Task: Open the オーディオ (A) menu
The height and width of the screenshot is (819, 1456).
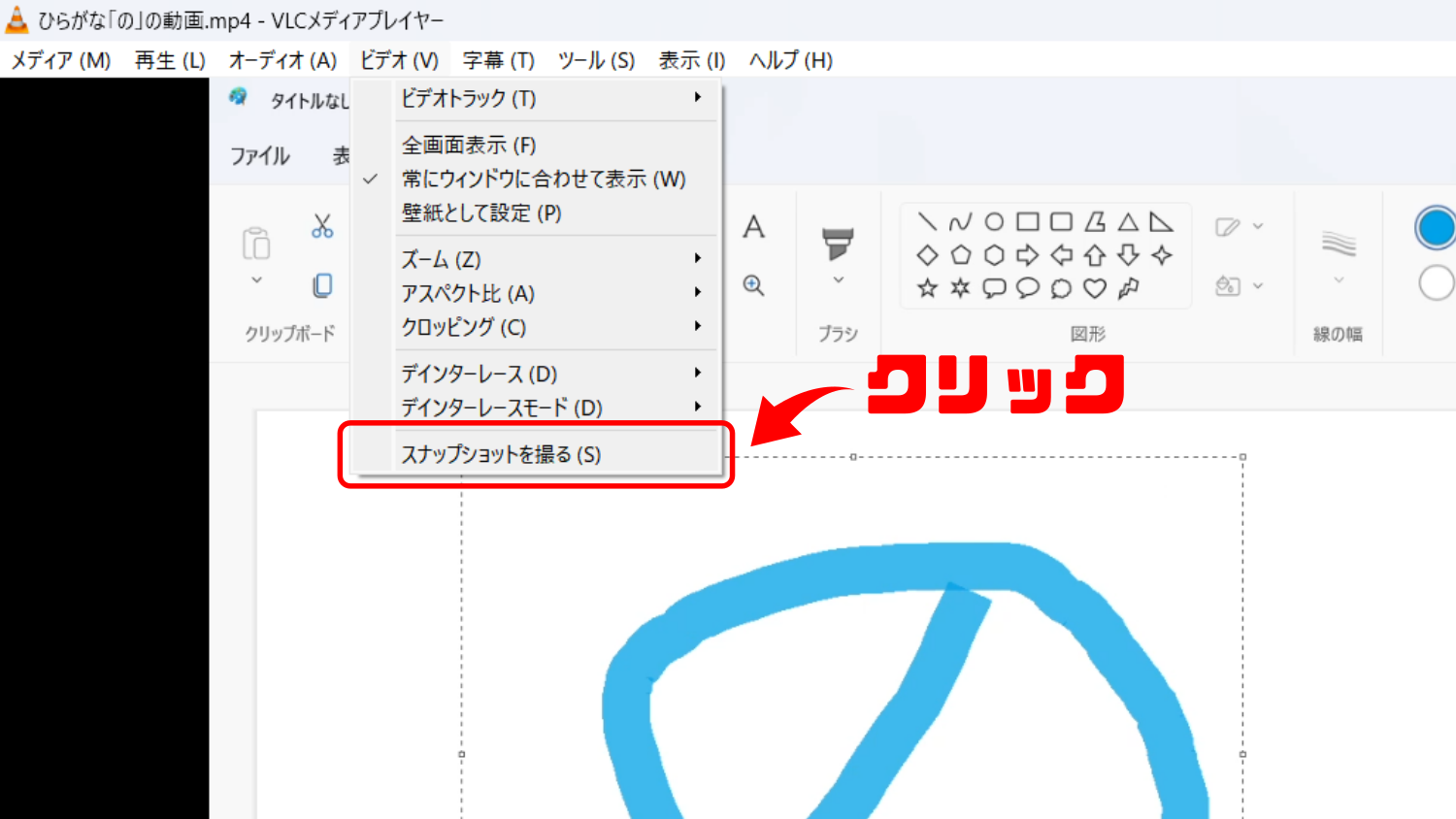Action: [x=282, y=60]
